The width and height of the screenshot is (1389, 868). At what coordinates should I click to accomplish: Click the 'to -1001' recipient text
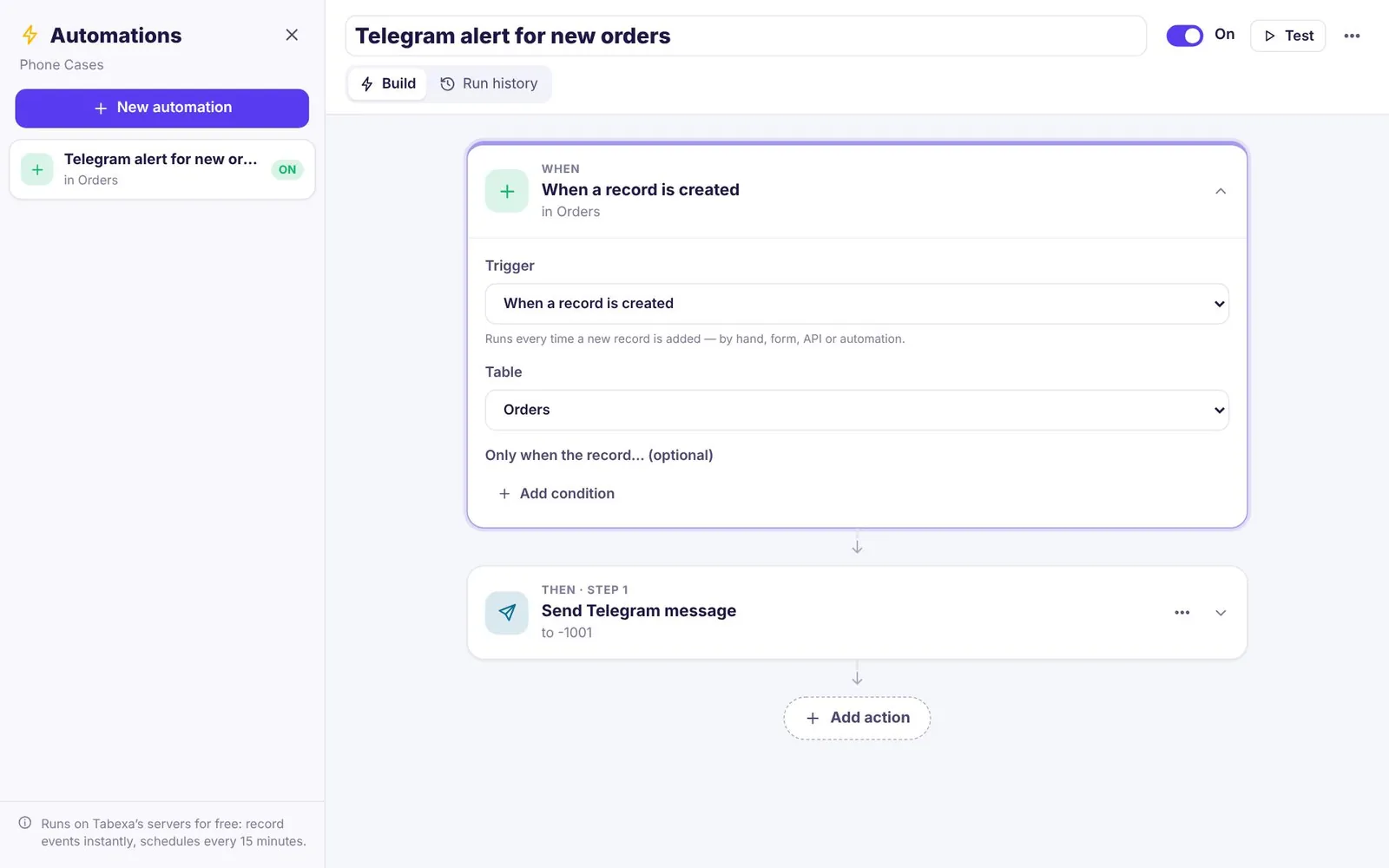point(567,633)
